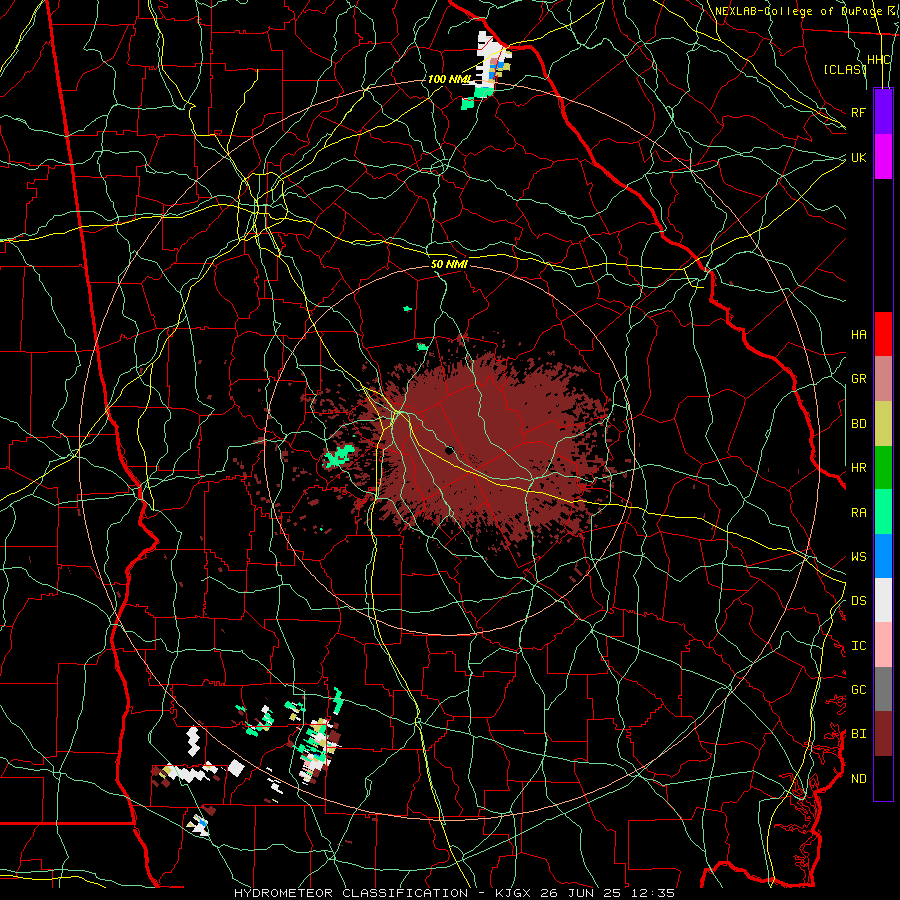Click the RF legend label
Image resolution: width=900 pixels, height=900 pixels.
858,112
